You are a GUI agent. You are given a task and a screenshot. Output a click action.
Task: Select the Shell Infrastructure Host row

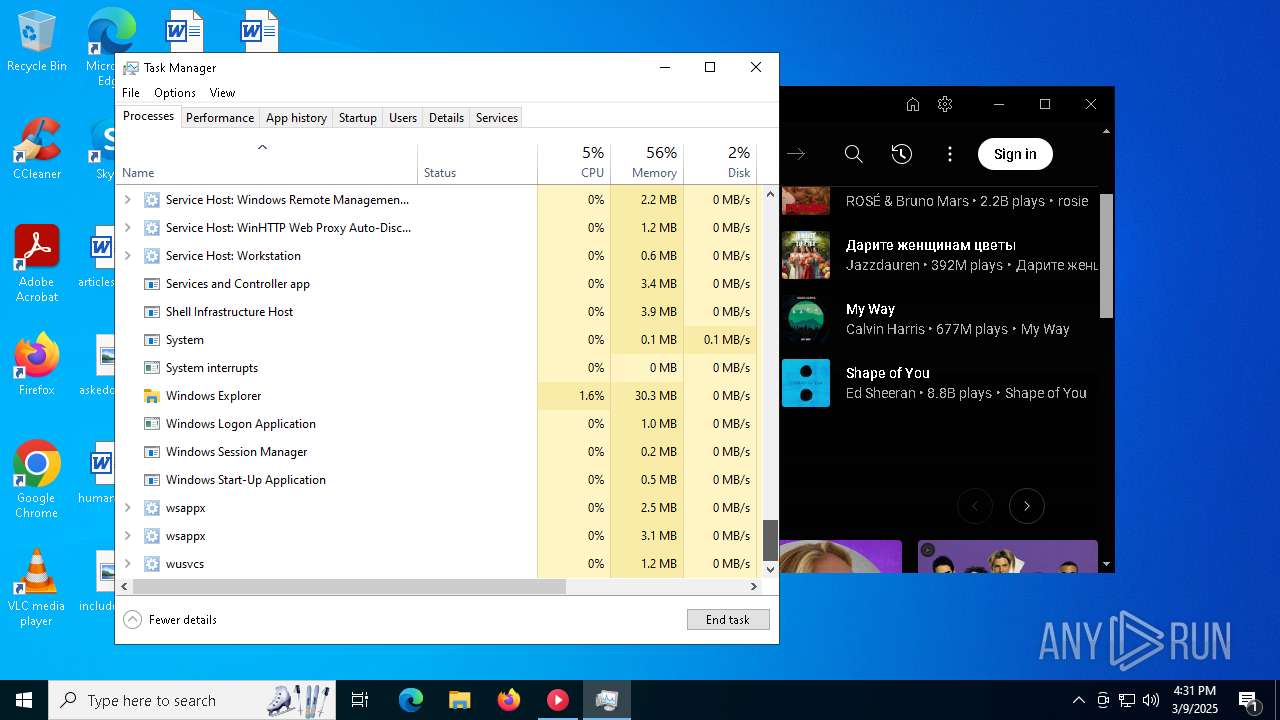(437, 312)
